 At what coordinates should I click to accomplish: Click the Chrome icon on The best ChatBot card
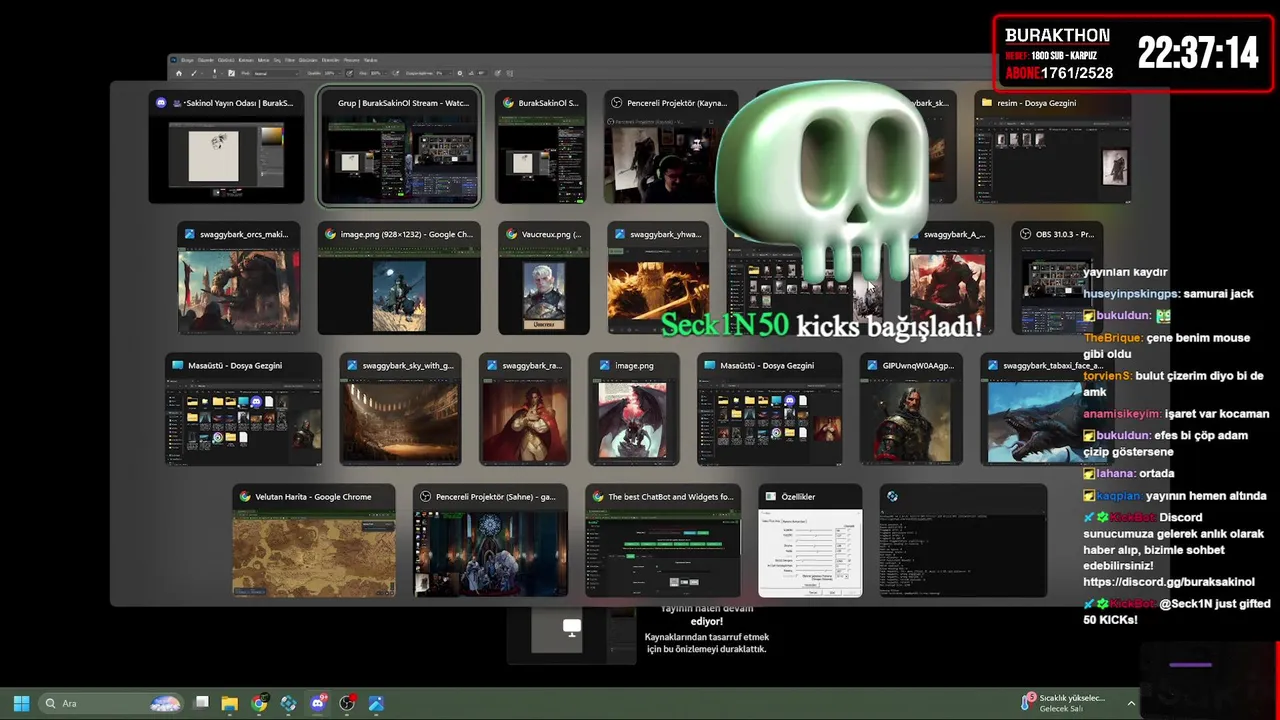[x=598, y=497]
